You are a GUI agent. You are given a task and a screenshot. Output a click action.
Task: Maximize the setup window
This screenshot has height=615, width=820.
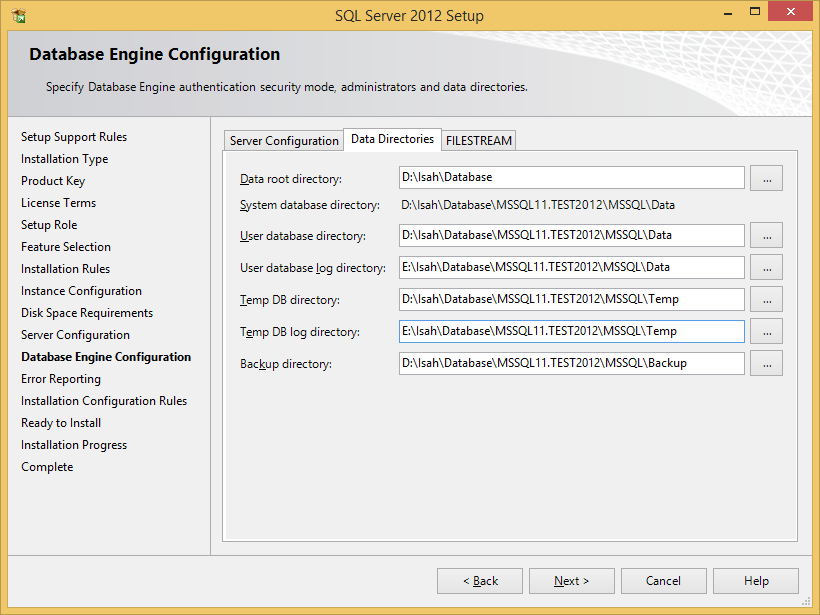click(x=755, y=12)
